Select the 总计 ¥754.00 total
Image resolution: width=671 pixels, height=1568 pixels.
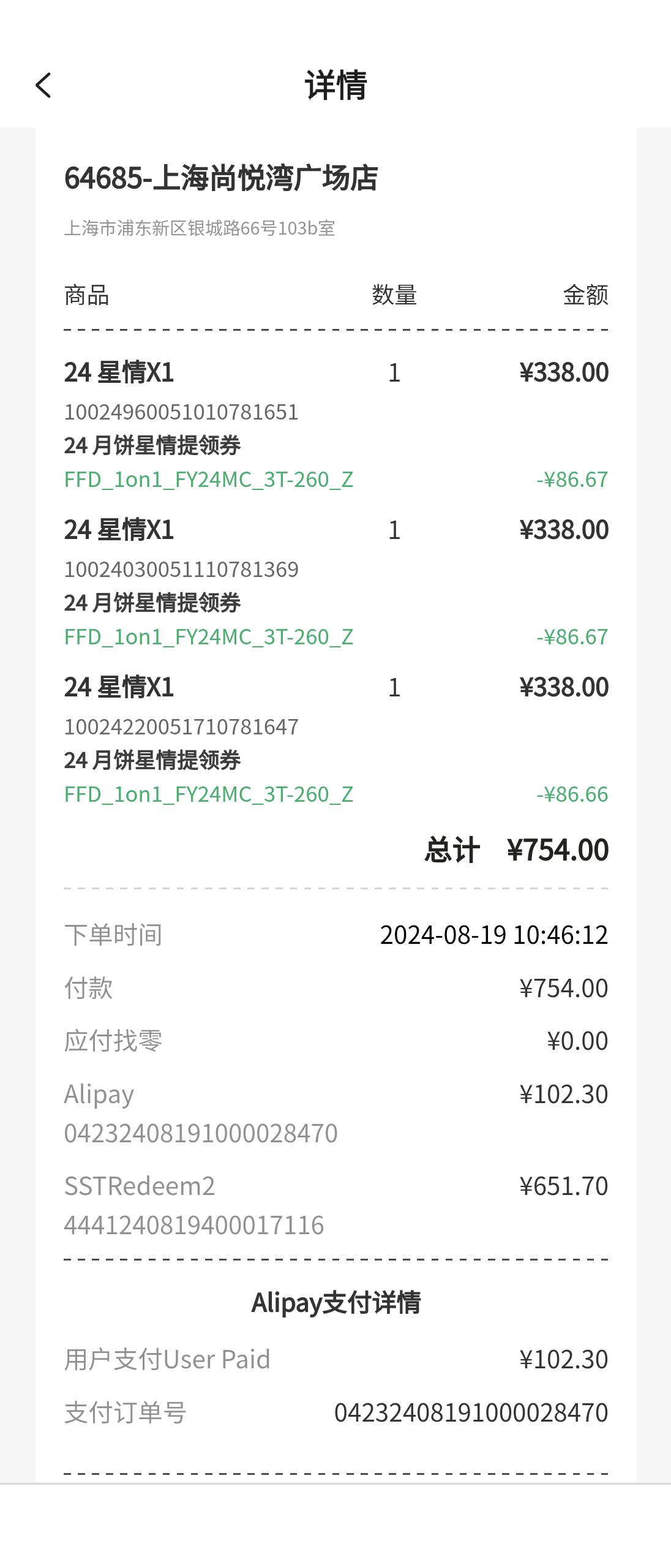pos(517,850)
